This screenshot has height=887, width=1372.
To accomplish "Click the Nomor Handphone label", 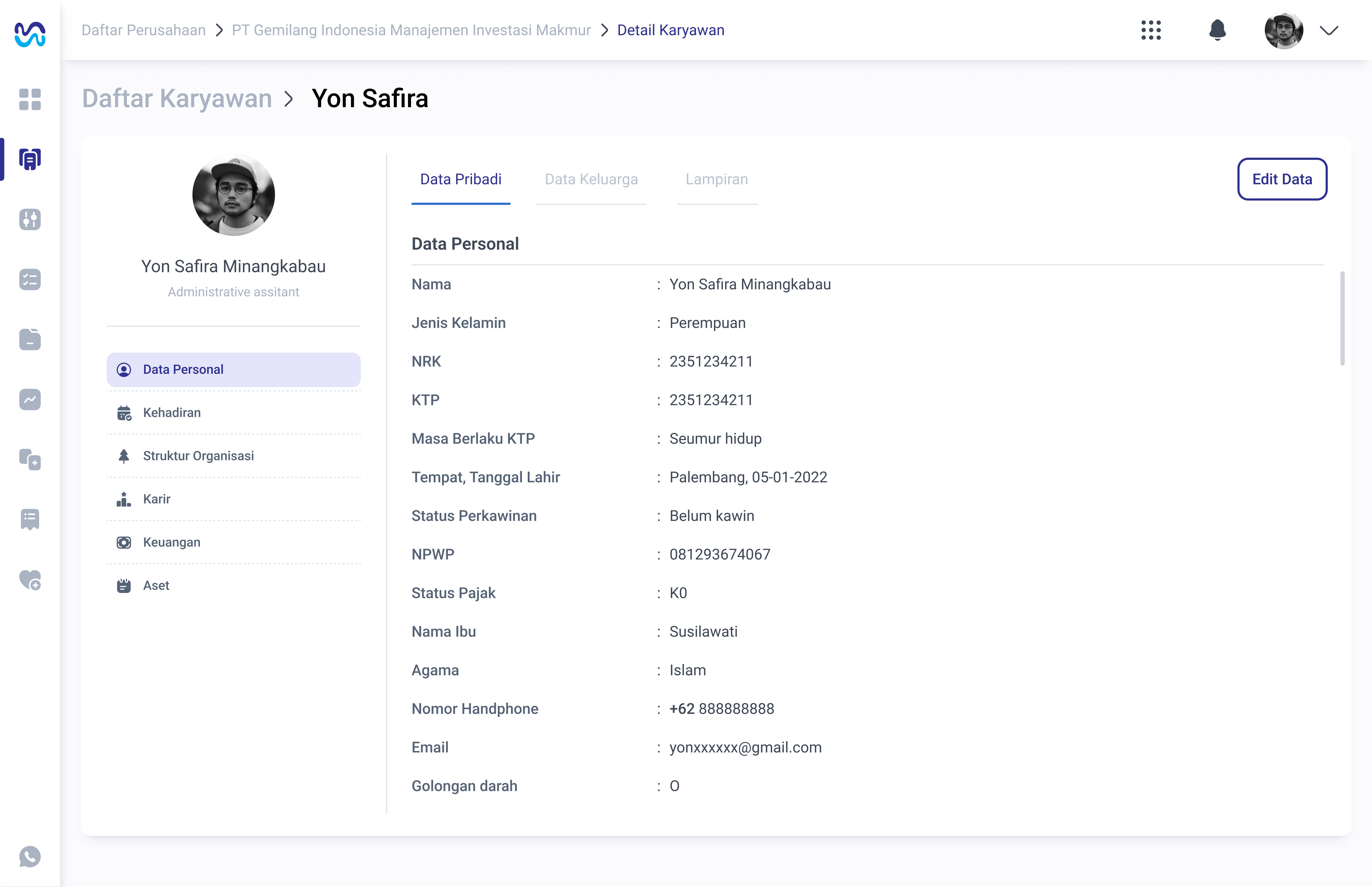I will click(475, 709).
